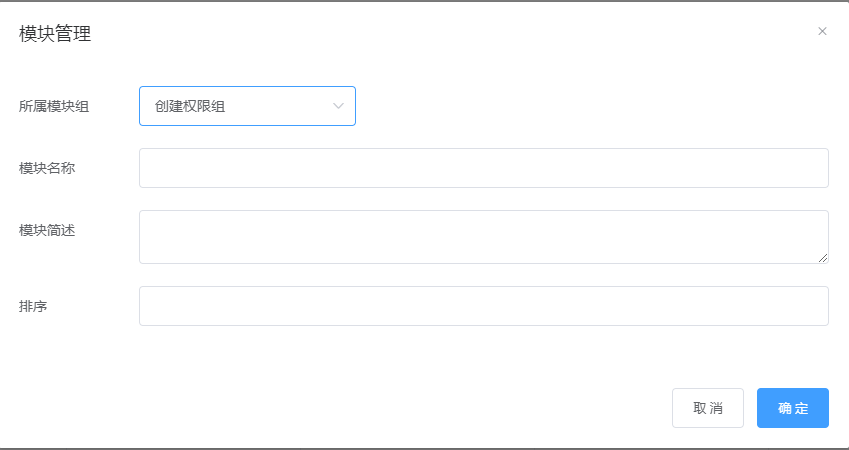This screenshot has height=450, width=849.
Task: Click the 所属模块组 field label
Action: [54, 107]
